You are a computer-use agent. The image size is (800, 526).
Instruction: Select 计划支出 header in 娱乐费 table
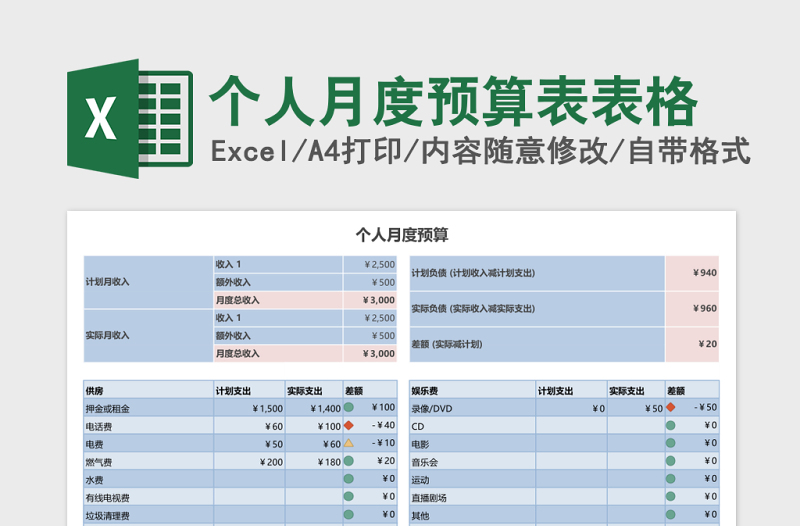point(571,390)
